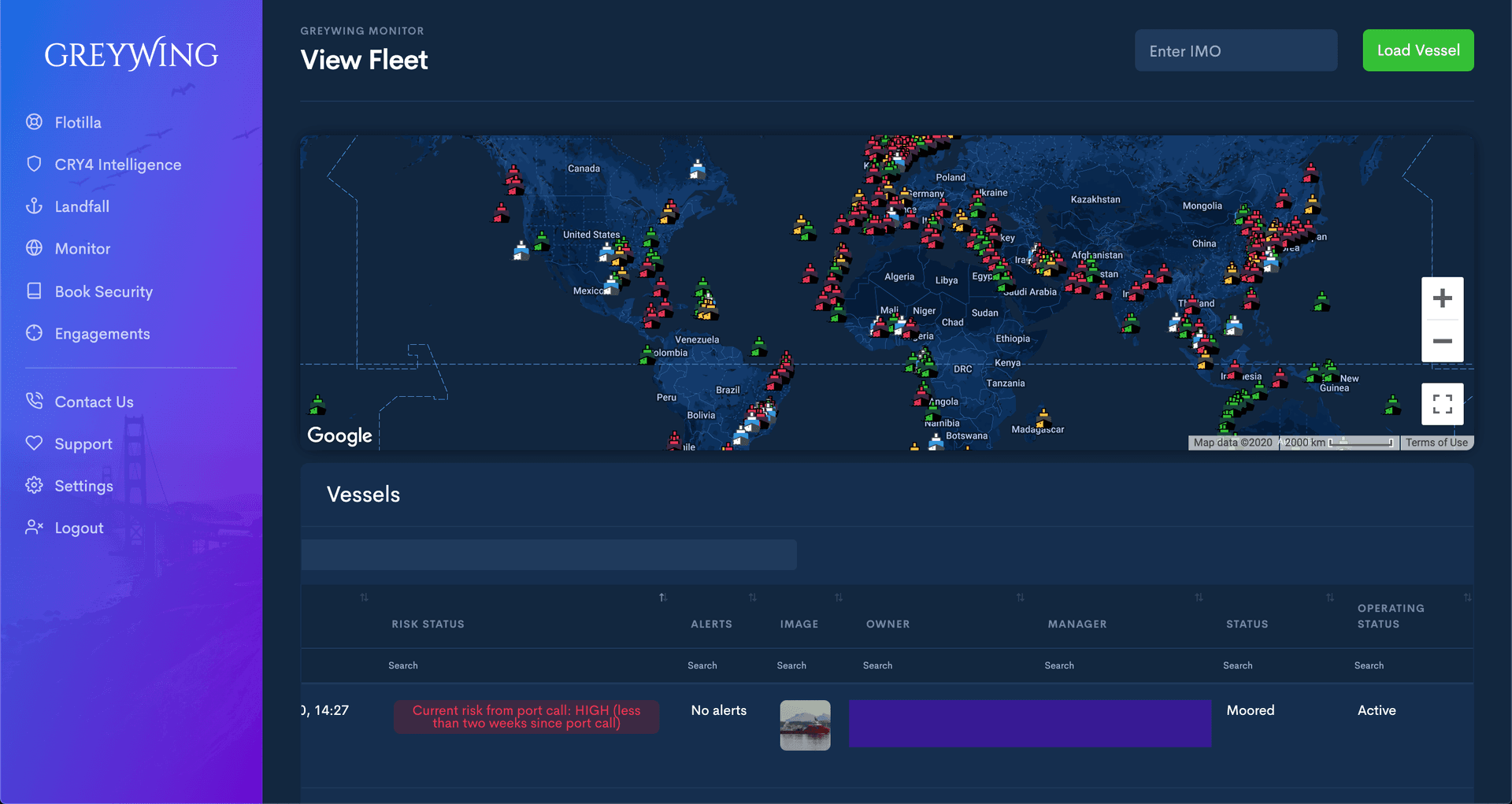Open the Monitor section
The width and height of the screenshot is (1512, 804).
(83, 249)
